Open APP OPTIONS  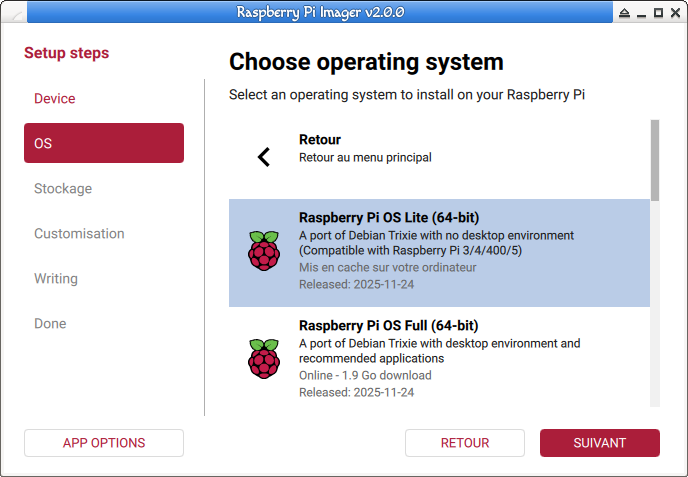(x=104, y=443)
